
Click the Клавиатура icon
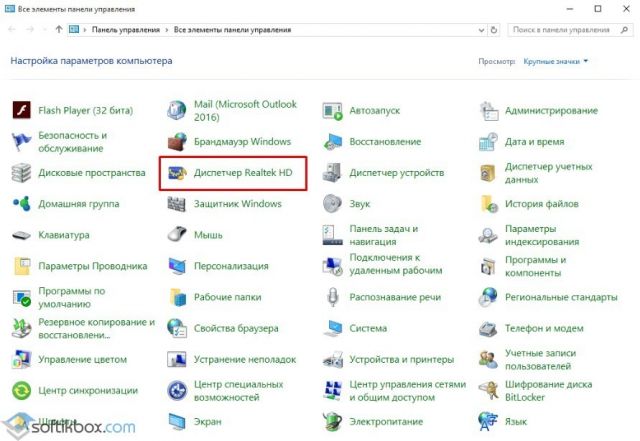(x=21, y=235)
